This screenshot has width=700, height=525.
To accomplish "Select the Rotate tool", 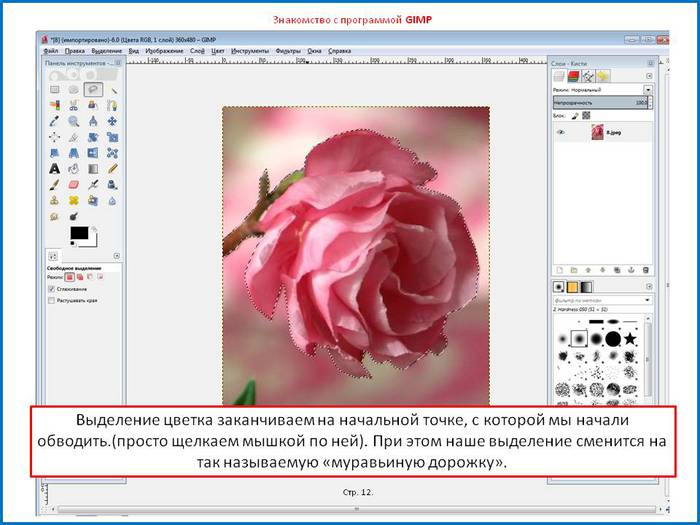I will [x=93, y=137].
